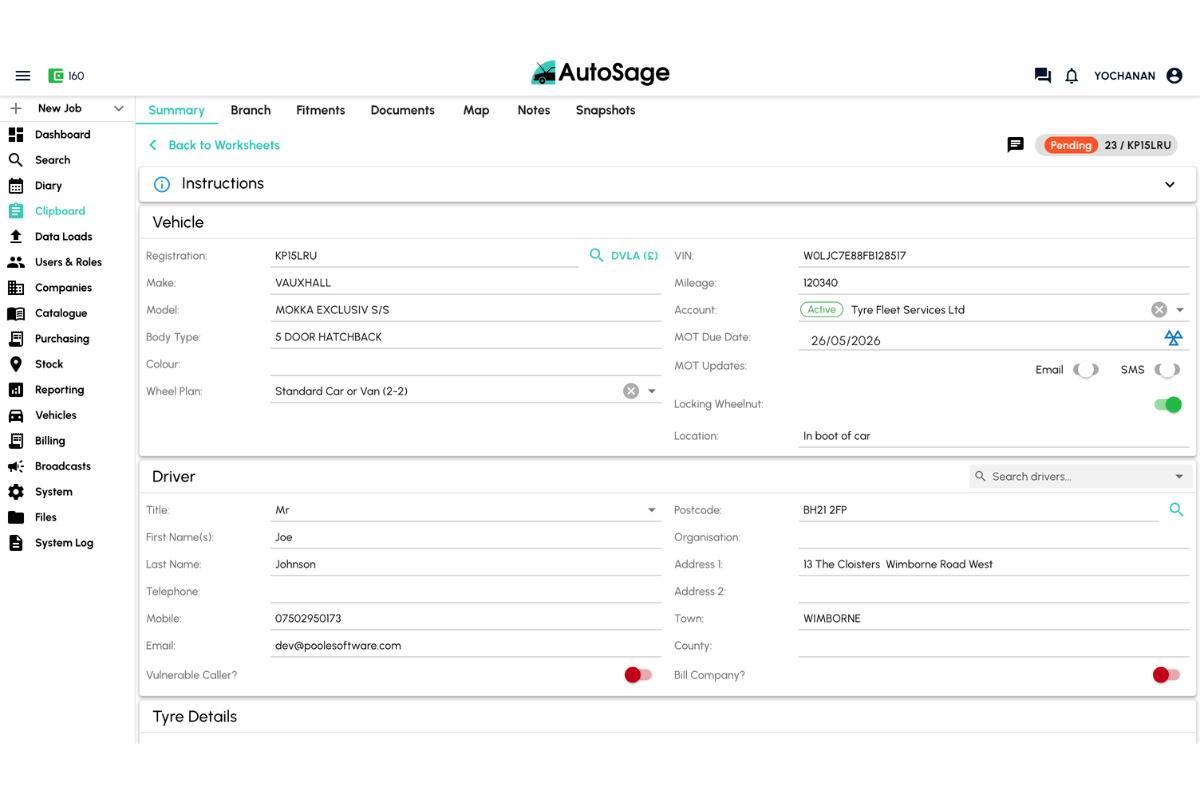Viewport: 1200px width, 800px height.
Task: Click the postcode search magnifier icon
Action: (x=1176, y=510)
